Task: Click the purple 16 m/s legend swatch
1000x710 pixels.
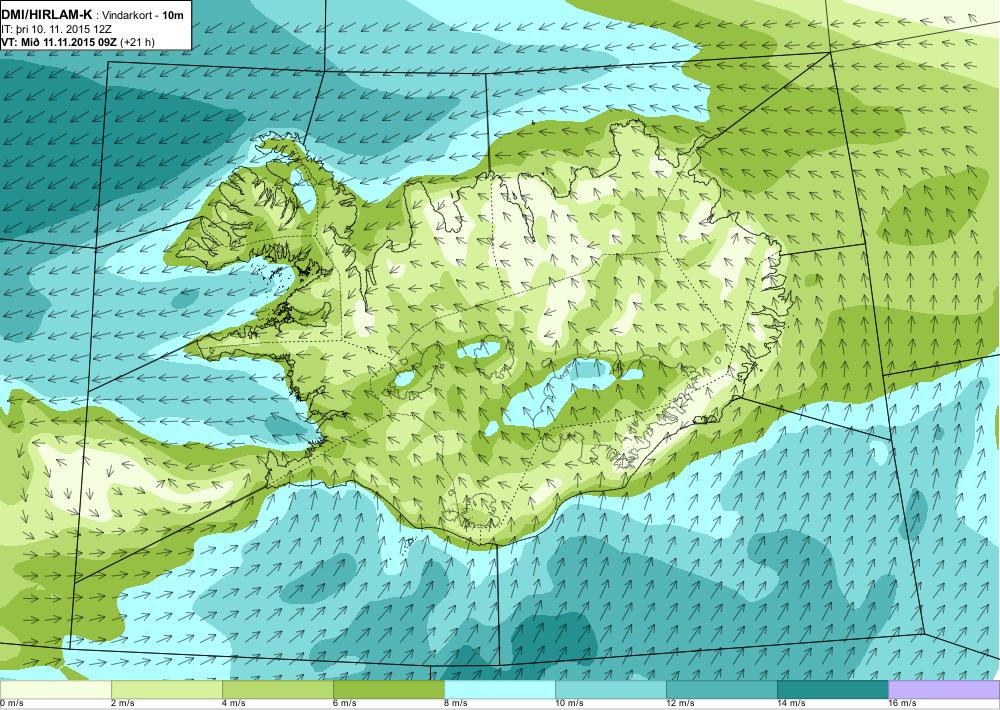Action: click(944, 690)
